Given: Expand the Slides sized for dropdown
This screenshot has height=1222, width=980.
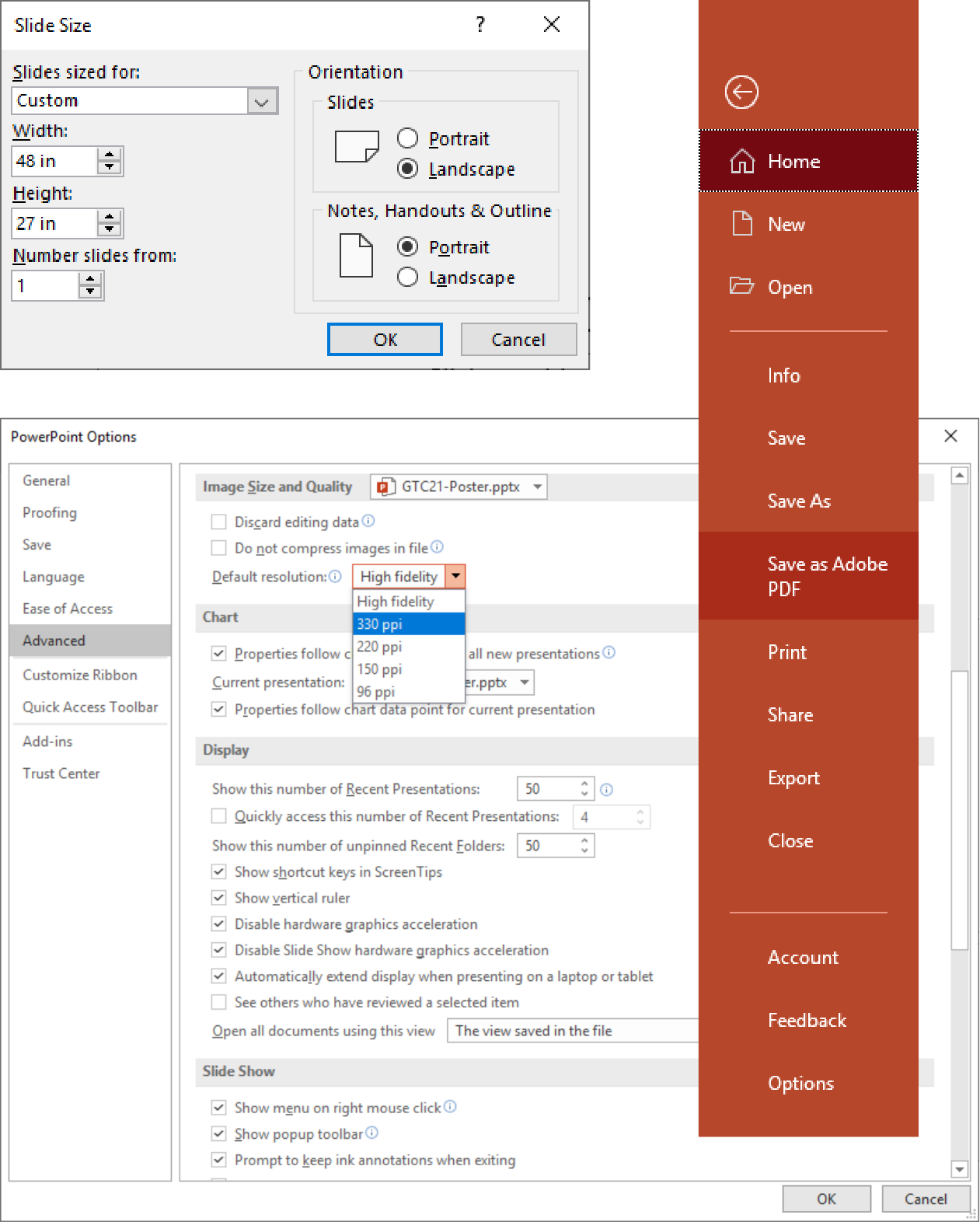Looking at the screenshot, I should pyautogui.click(x=262, y=101).
